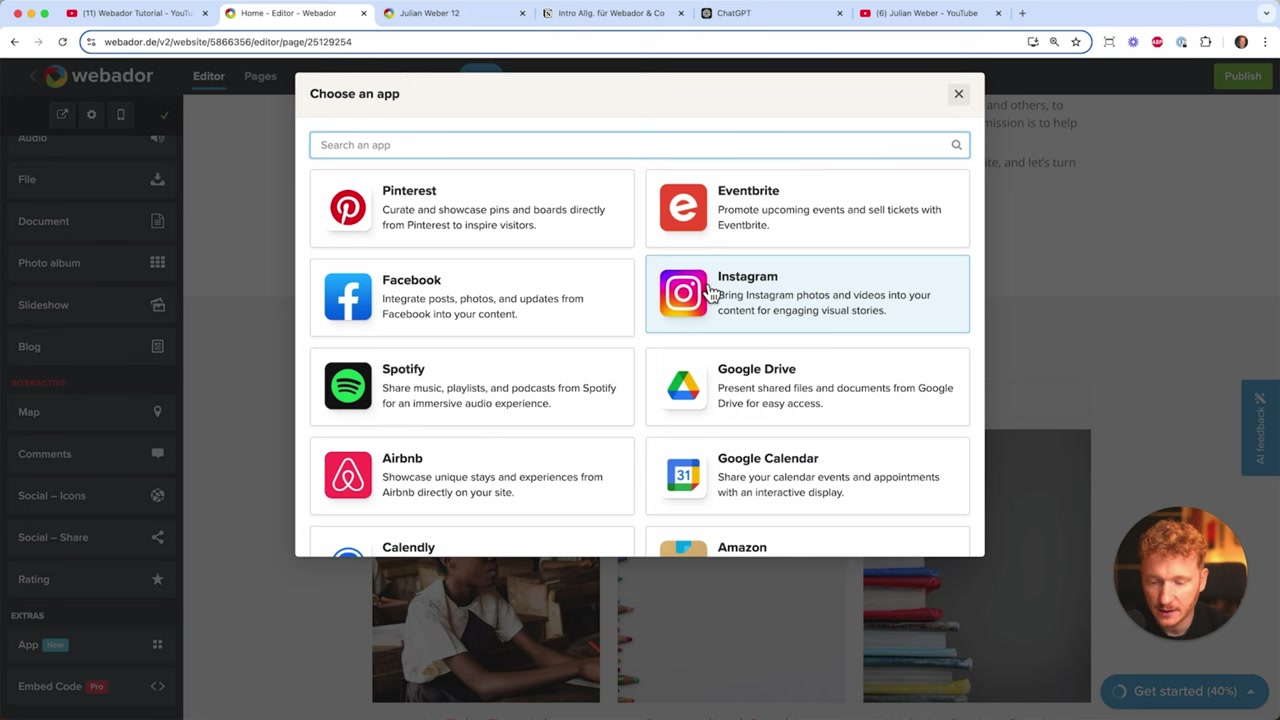Select the Instagram app icon
The image size is (1280, 720).
pos(683,293)
